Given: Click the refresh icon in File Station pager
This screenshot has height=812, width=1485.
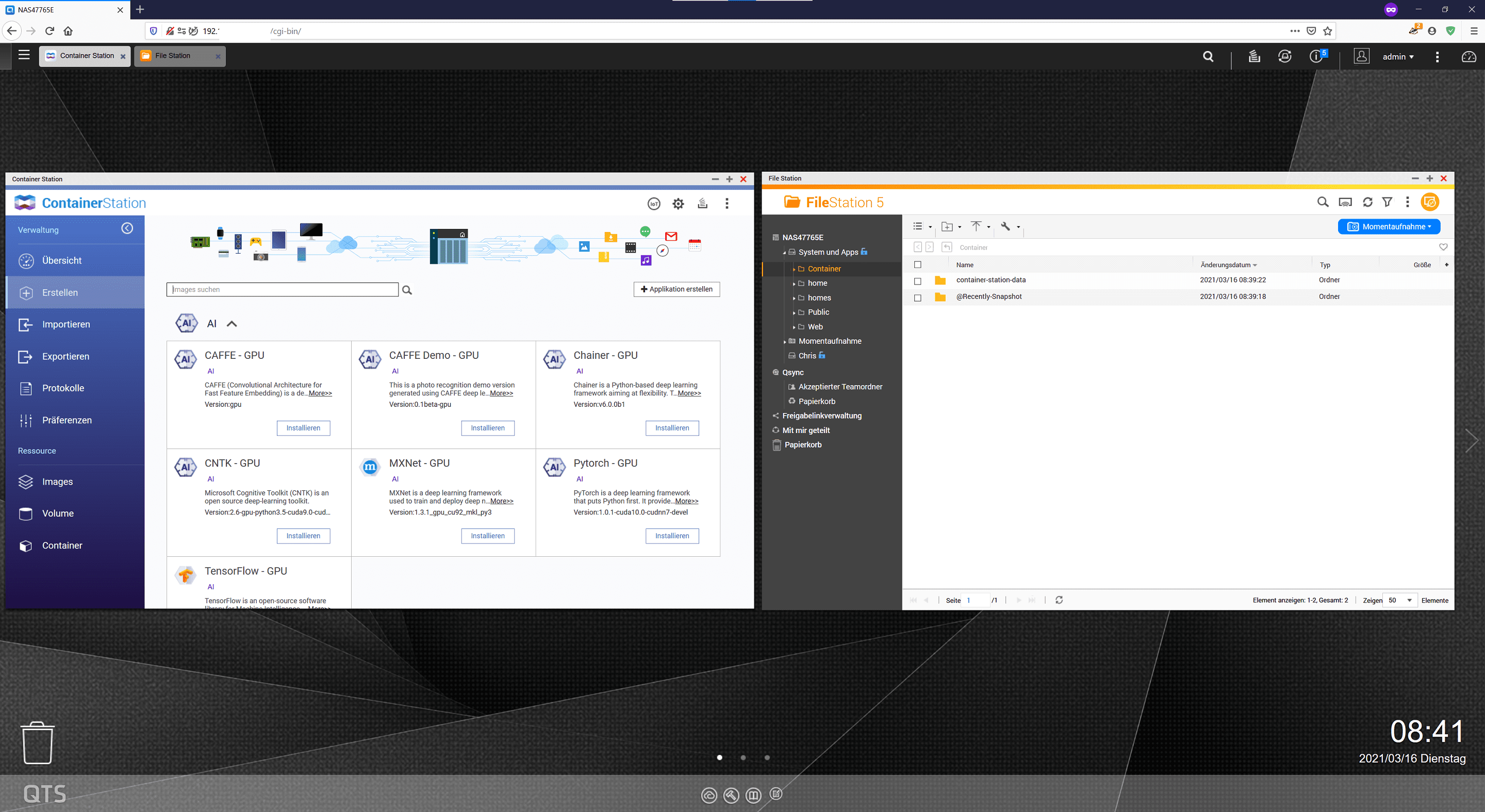Looking at the screenshot, I should 1059,600.
